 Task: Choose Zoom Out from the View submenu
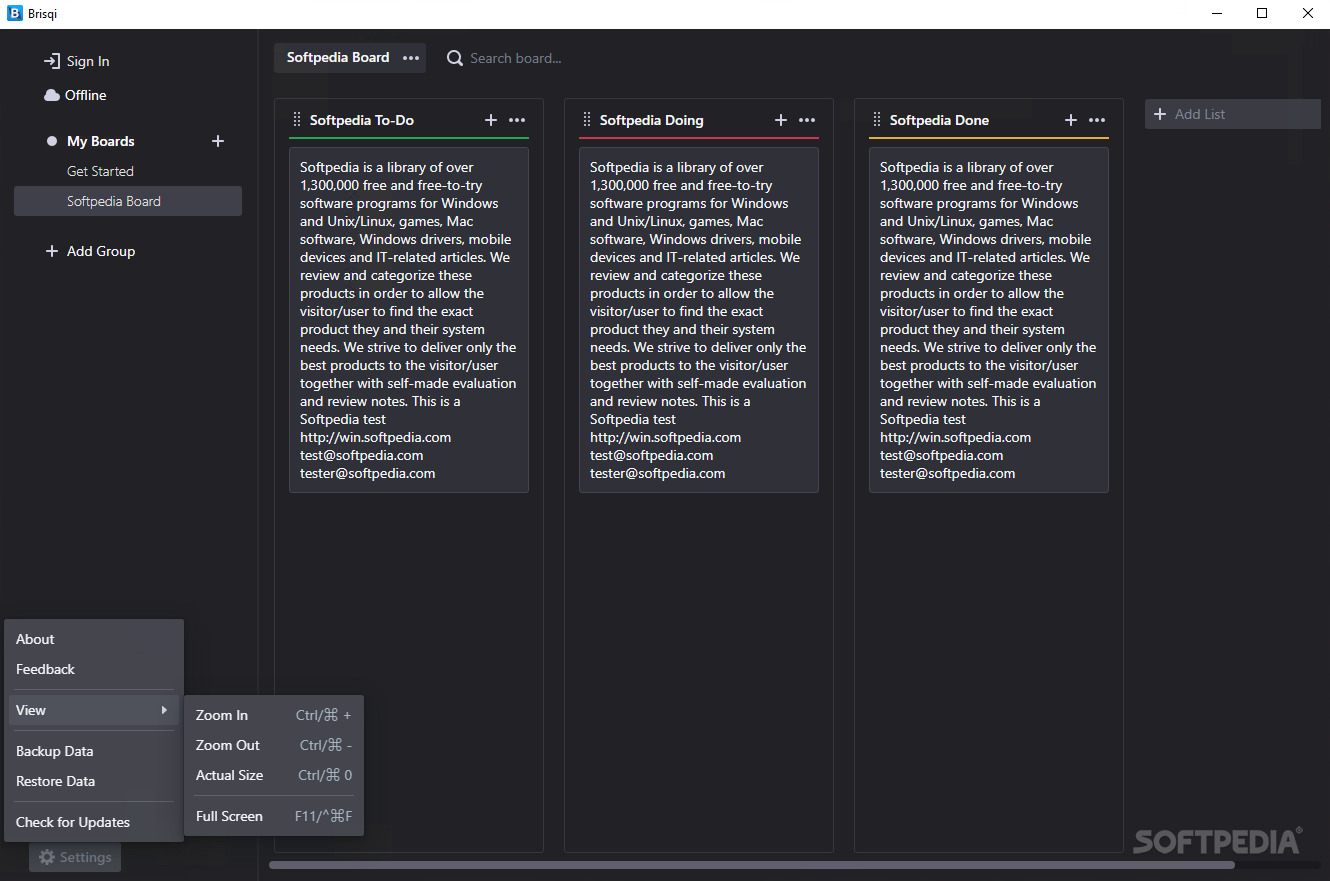click(274, 745)
